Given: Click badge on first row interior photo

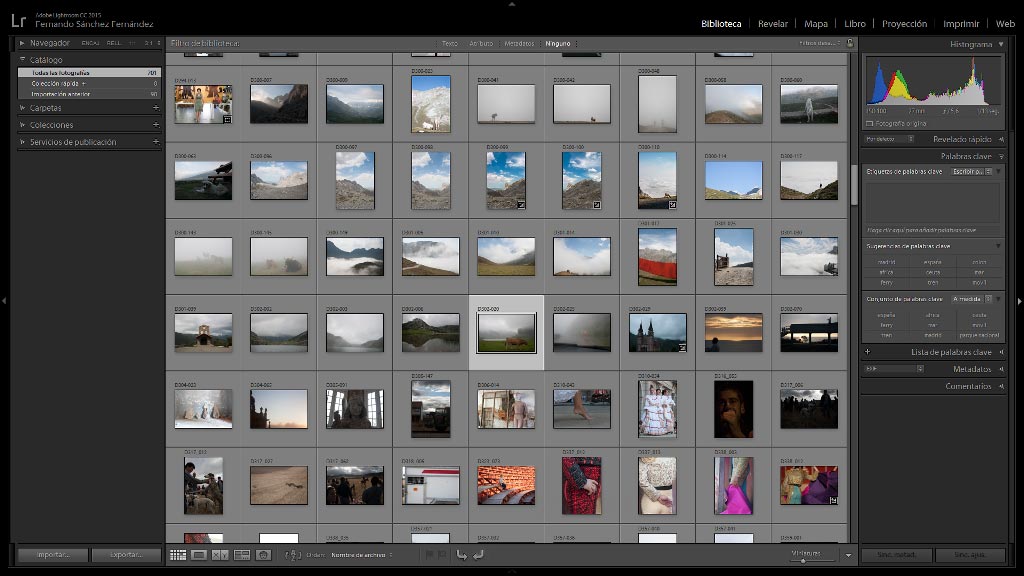Looking at the screenshot, I should 227,120.
